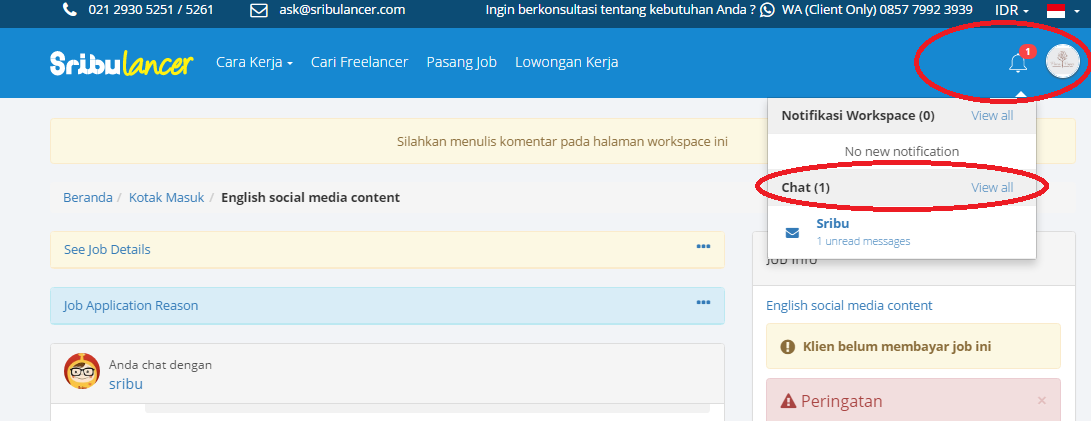Click 'Klien belum membayar job ini' notice
Viewport: 1091px width, 421px height.
coord(897,346)
